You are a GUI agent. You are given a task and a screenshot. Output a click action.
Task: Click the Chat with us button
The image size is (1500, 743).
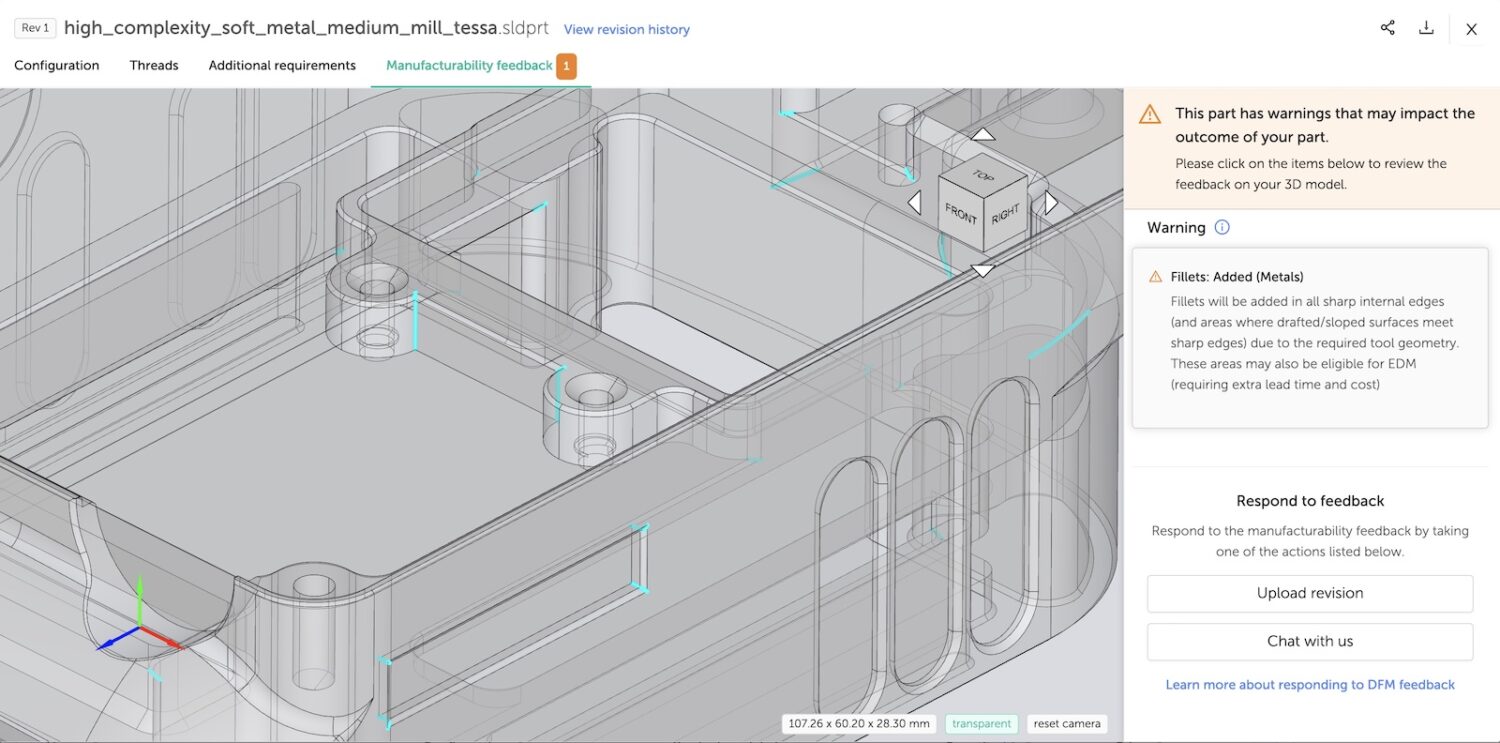1310,641
